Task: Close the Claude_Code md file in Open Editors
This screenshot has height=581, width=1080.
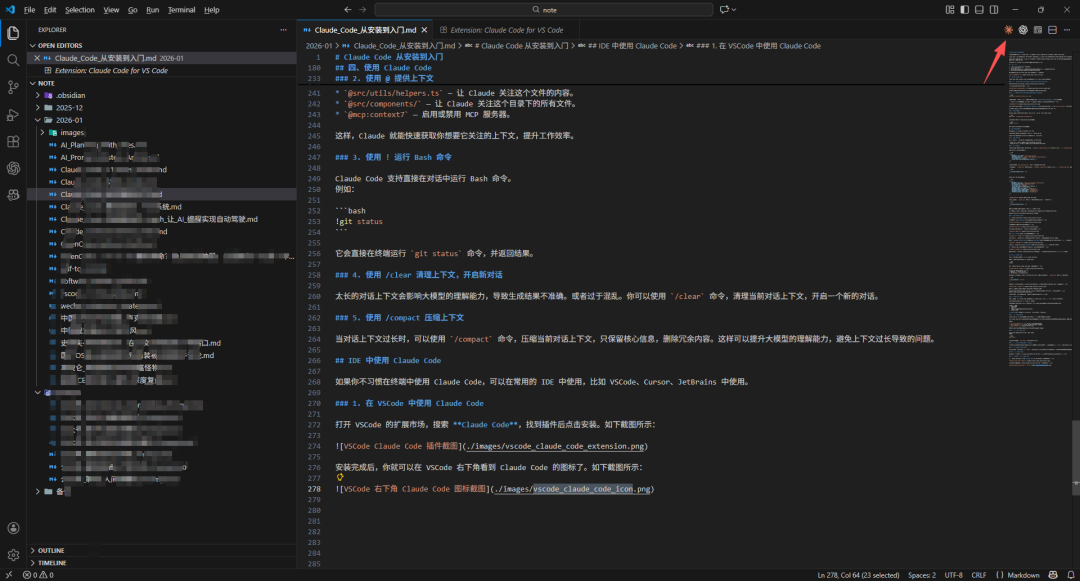Action: coord(37,59)
